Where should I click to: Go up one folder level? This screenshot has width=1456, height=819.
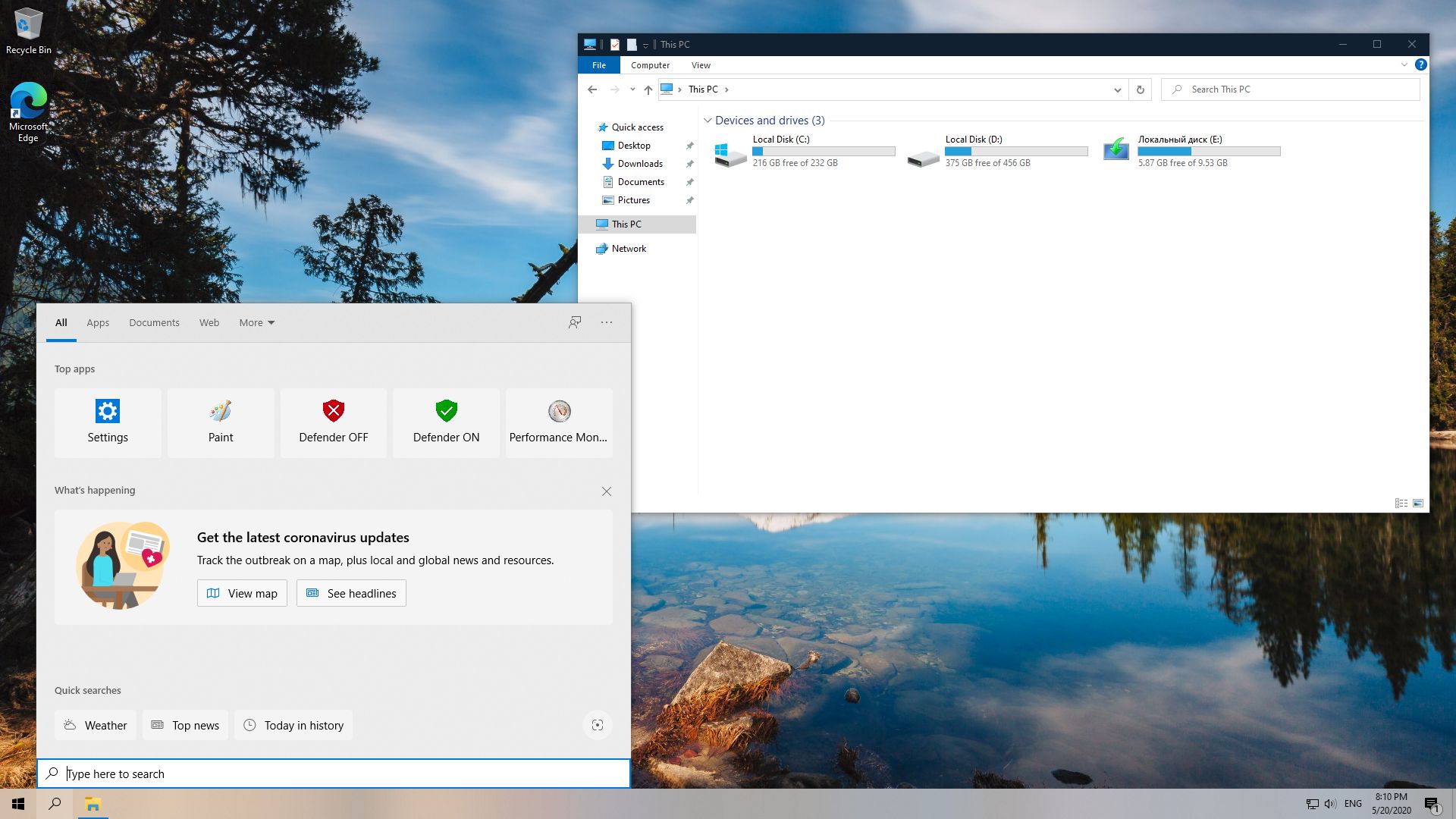click(648, 89)
